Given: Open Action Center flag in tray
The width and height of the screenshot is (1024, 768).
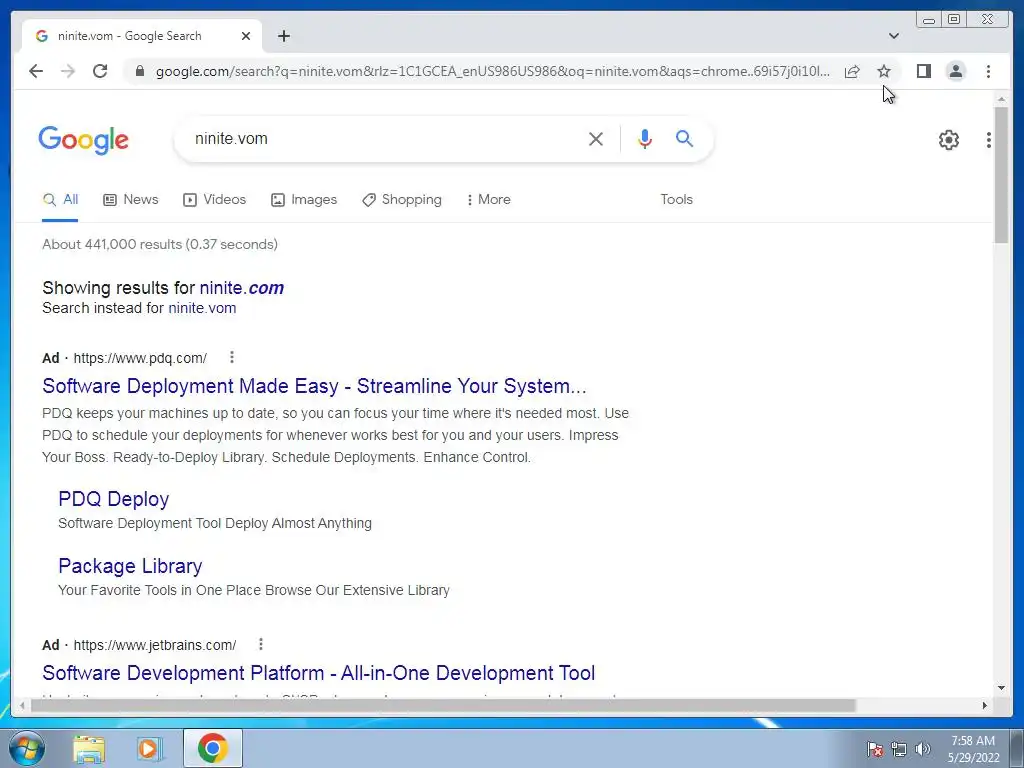Looking at the screenshot, I should pos(874,749).
